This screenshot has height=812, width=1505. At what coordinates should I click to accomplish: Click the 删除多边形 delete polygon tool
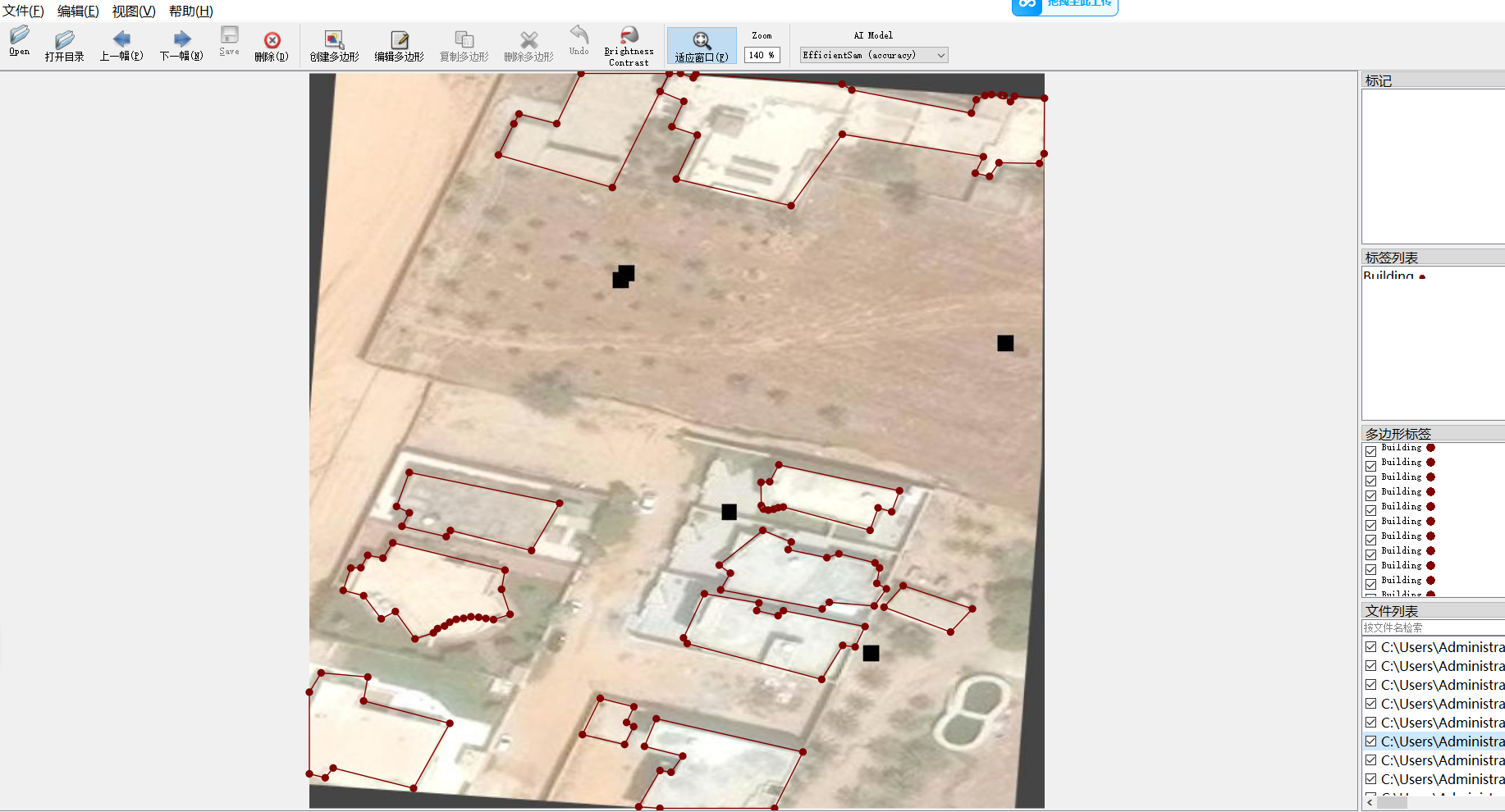pyautogui.click(x=529, y=46)
